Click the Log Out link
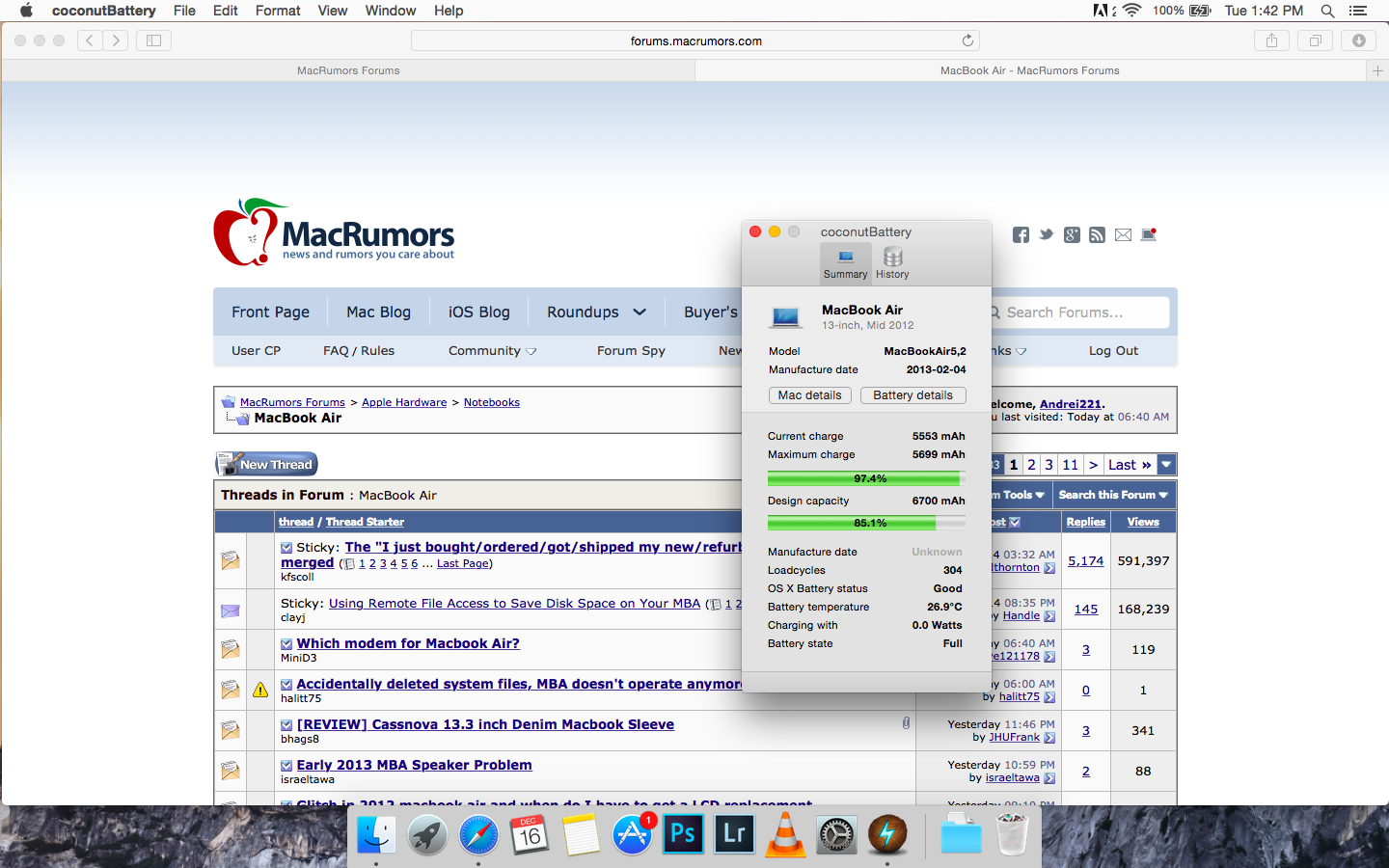 [1113, 351]
